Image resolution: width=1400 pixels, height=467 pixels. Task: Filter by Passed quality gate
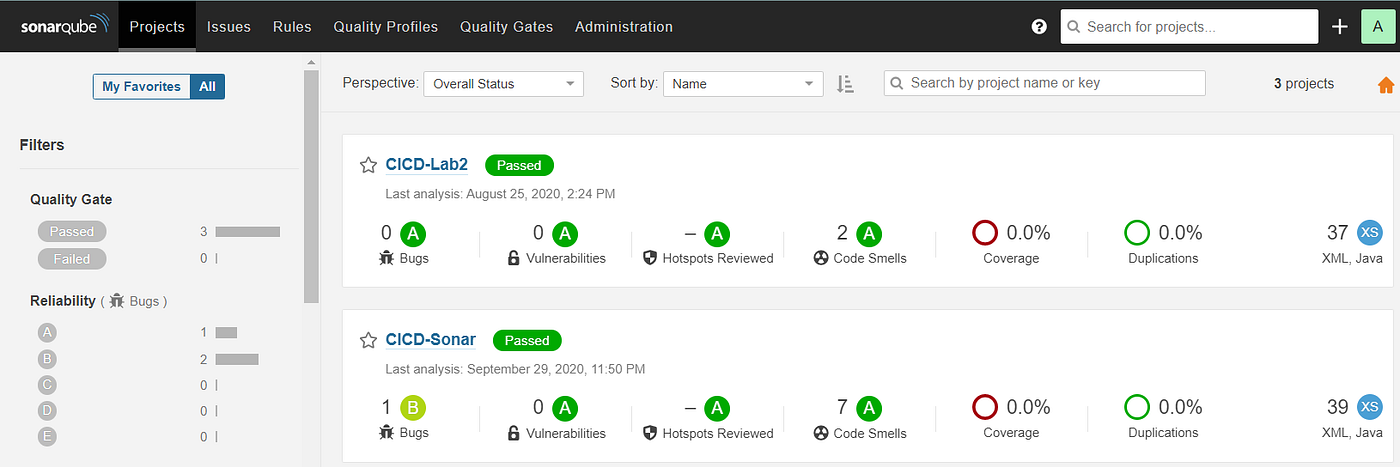72,231
